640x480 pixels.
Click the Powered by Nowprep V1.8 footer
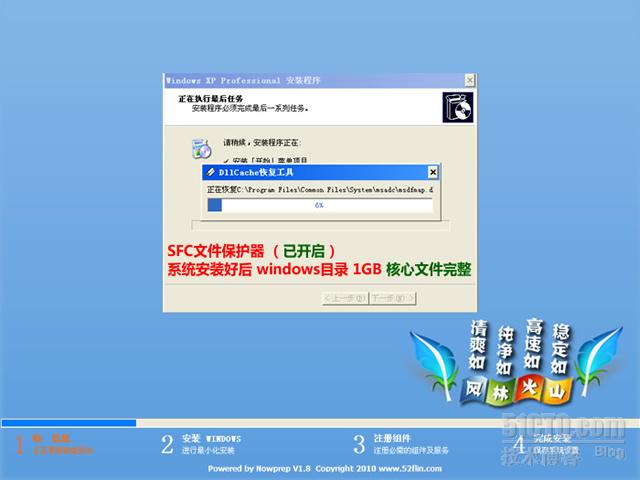point(324,469)
